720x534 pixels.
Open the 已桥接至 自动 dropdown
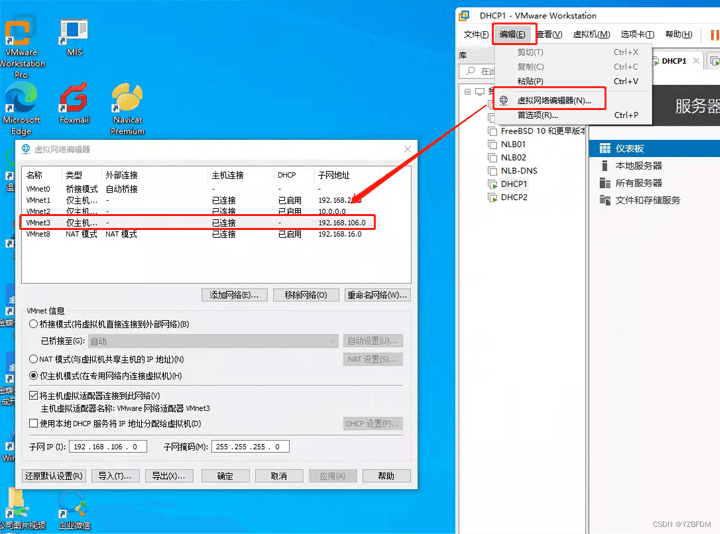(213, 341)
